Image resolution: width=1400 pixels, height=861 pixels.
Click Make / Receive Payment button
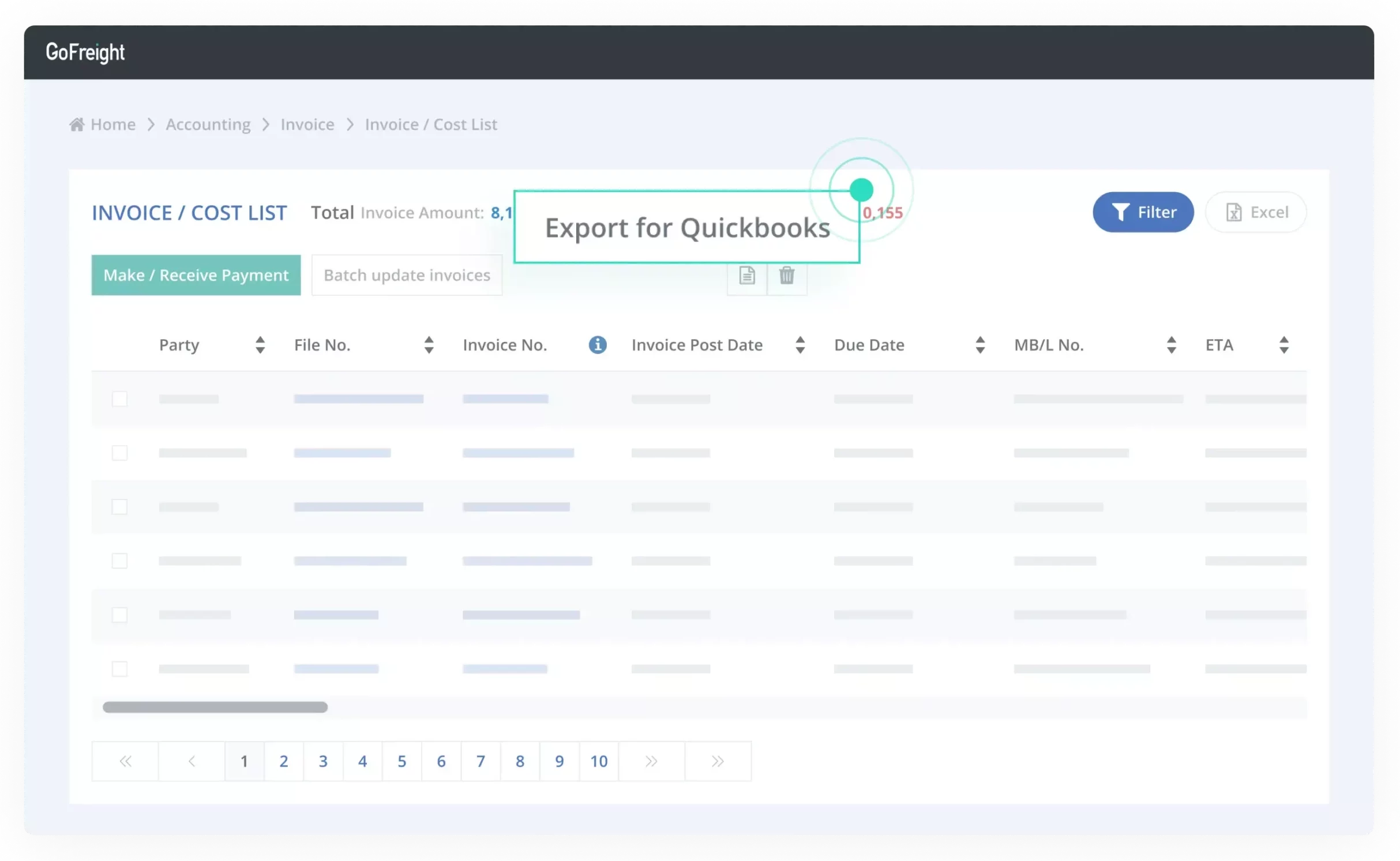click(196, 275)
